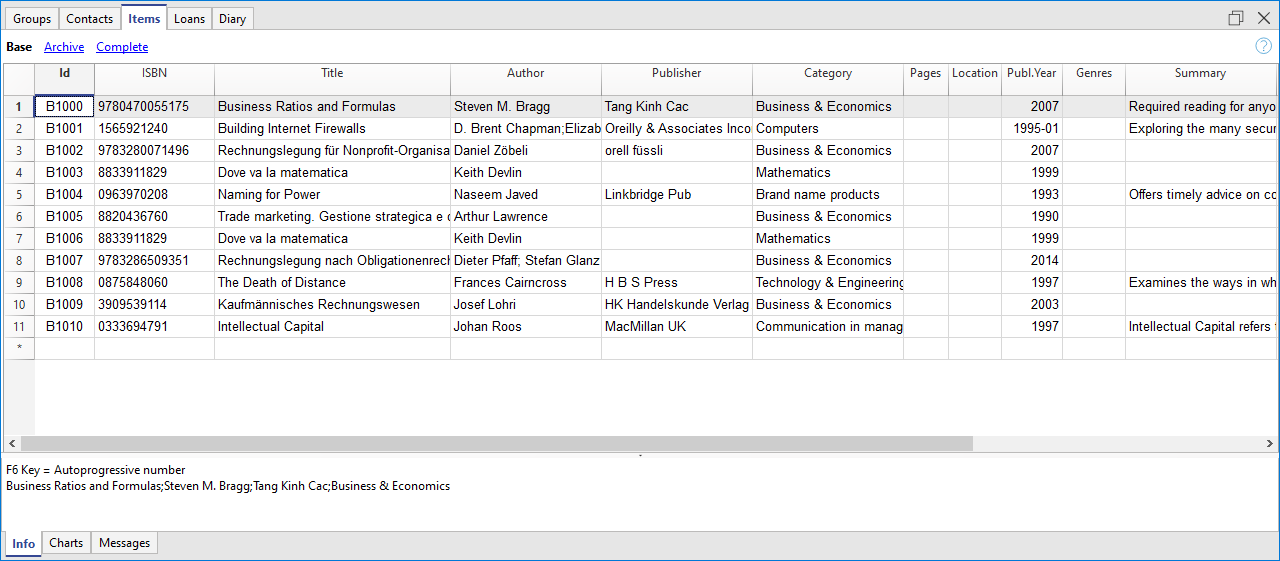Click the help question mark icon
This screenshot has width=1280, height=561.
coord(1263,46)
